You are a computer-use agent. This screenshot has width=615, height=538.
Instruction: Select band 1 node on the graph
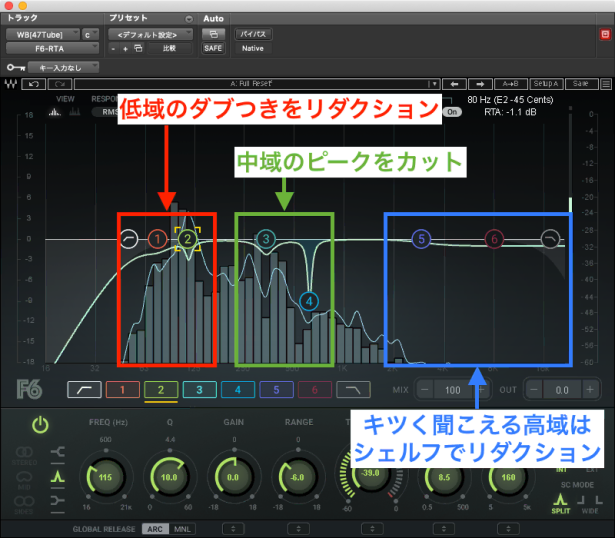tap(157, 239)
